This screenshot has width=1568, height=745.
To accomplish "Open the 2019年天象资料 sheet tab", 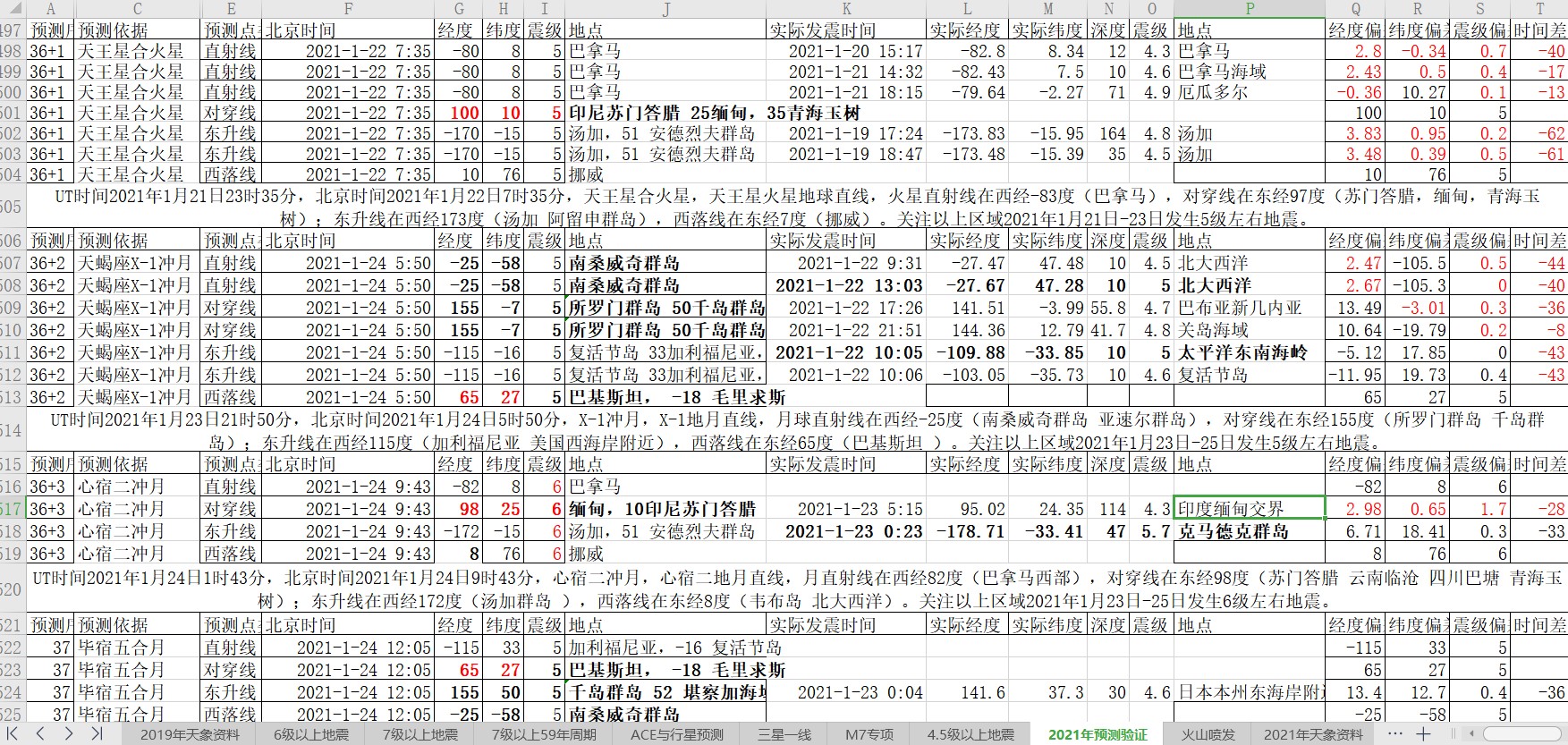I will pyautogui.click(x=190, y=734).
